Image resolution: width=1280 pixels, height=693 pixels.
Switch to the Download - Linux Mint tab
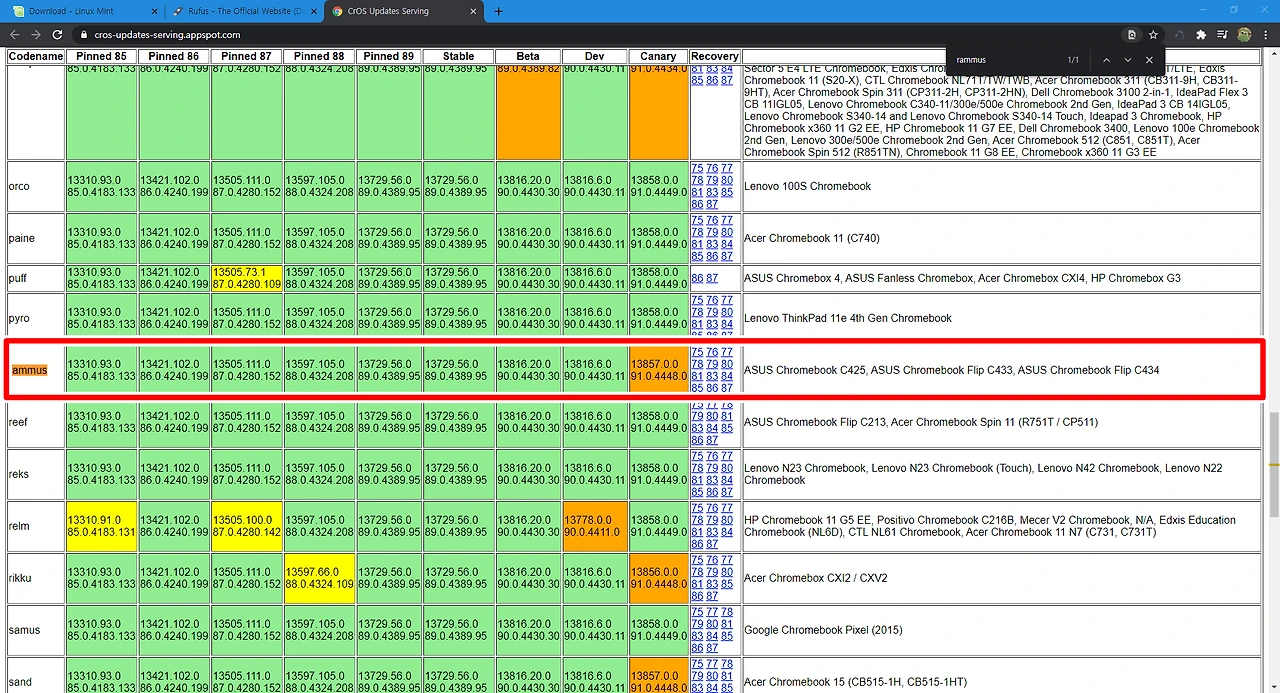pyautogui.click(x=82, y=11)
